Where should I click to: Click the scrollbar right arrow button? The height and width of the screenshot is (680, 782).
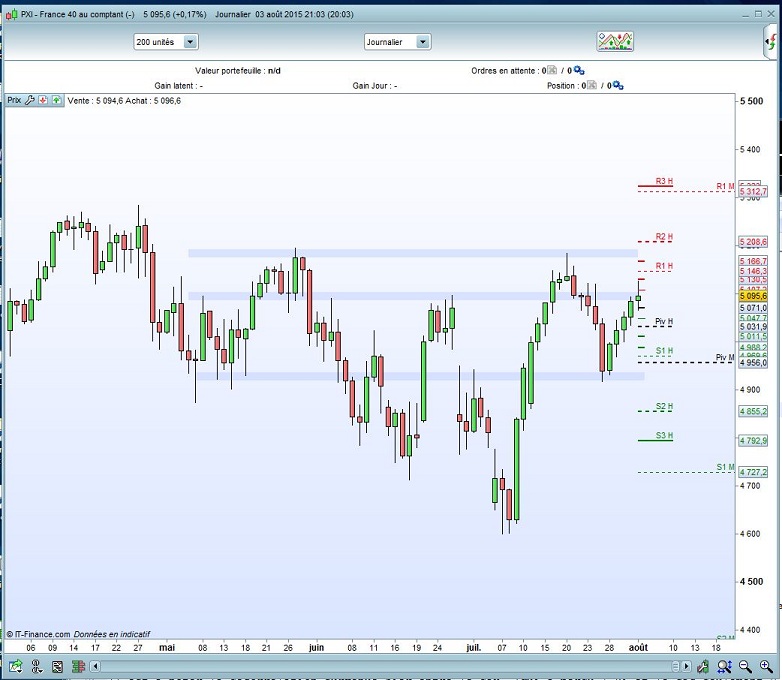click(687, 666)
